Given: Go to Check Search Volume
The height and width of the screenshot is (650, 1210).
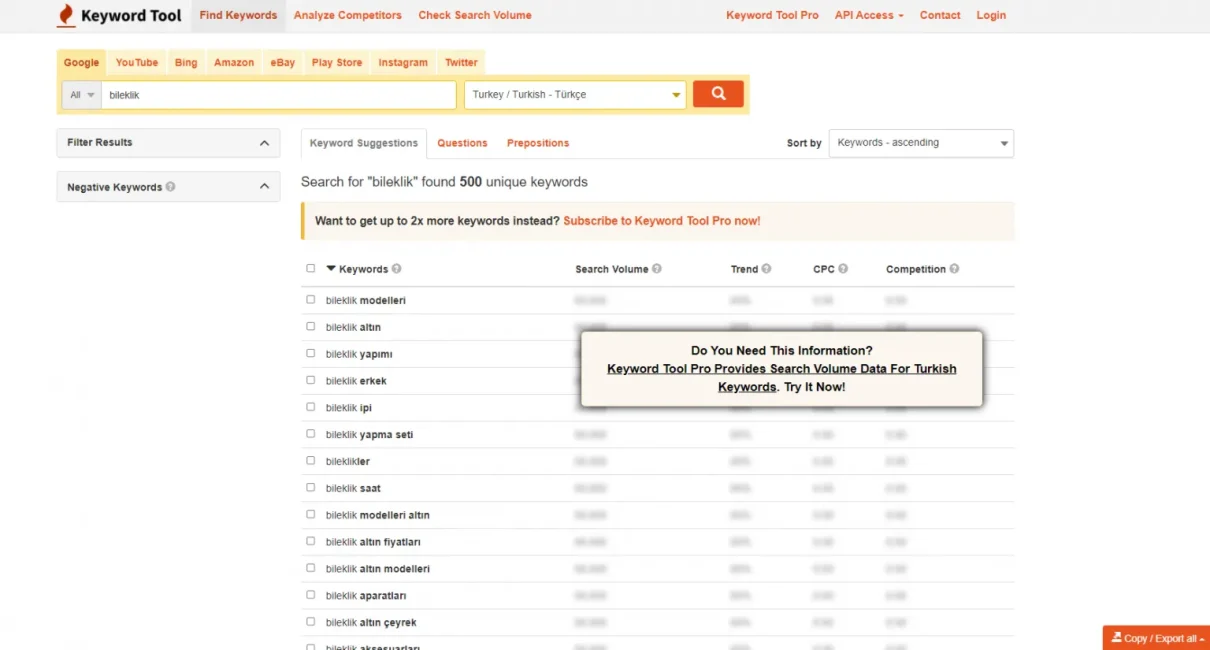Looking at the screenshot, I should [x=475, y=15].
